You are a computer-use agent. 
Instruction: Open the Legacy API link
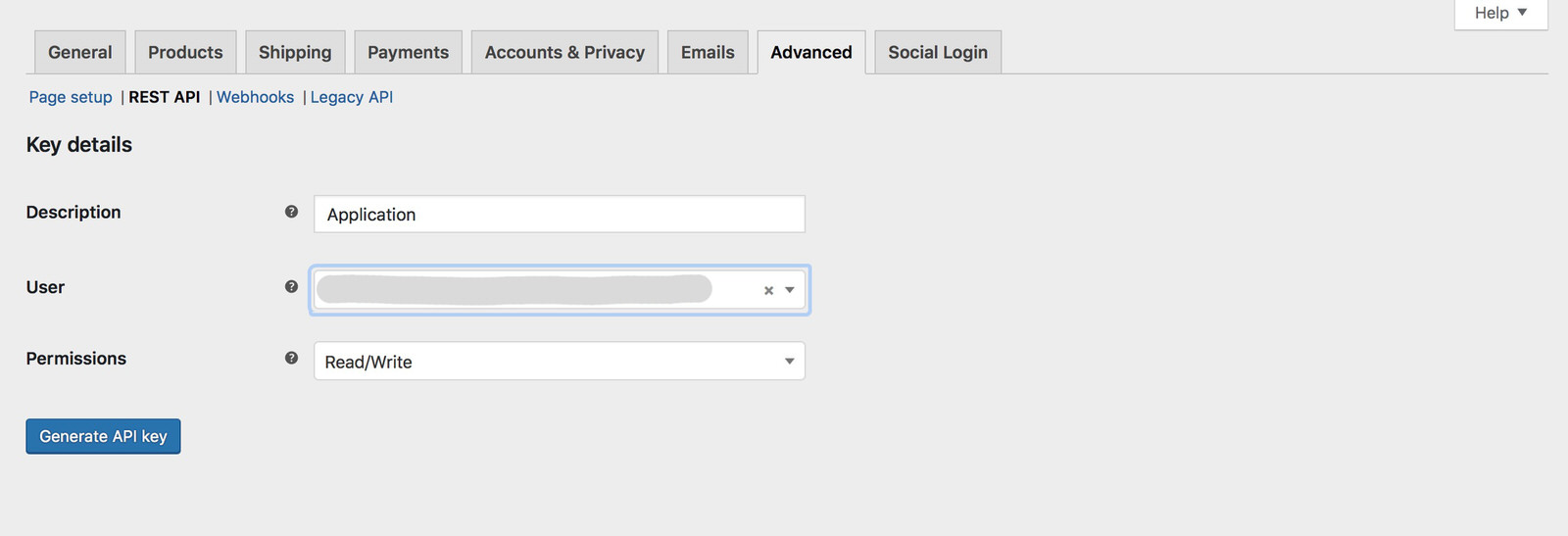(352, 97)
